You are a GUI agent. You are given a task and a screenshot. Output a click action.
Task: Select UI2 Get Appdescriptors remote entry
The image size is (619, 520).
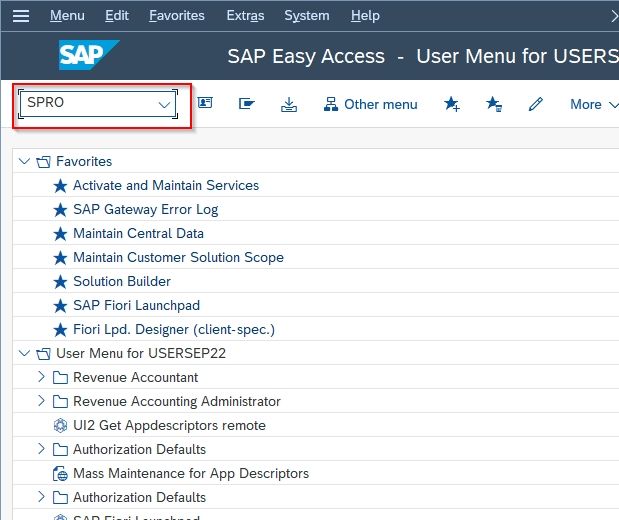(169, 426)
